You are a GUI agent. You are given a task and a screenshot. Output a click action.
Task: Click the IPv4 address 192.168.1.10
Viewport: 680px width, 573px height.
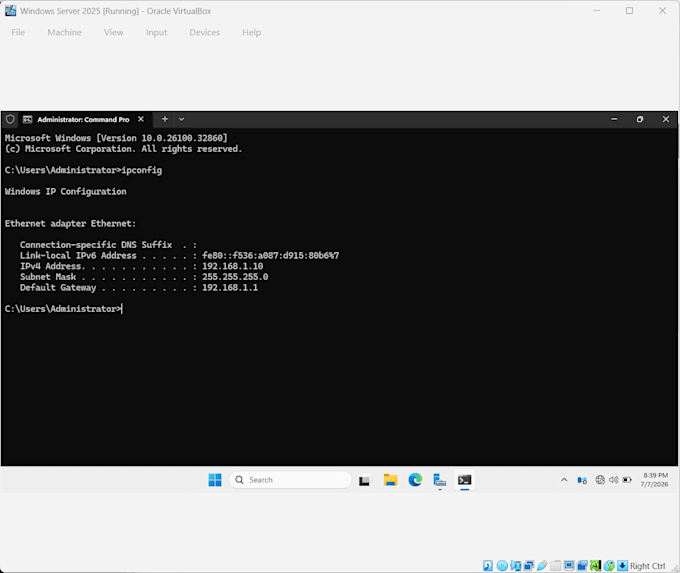(232, 266)
